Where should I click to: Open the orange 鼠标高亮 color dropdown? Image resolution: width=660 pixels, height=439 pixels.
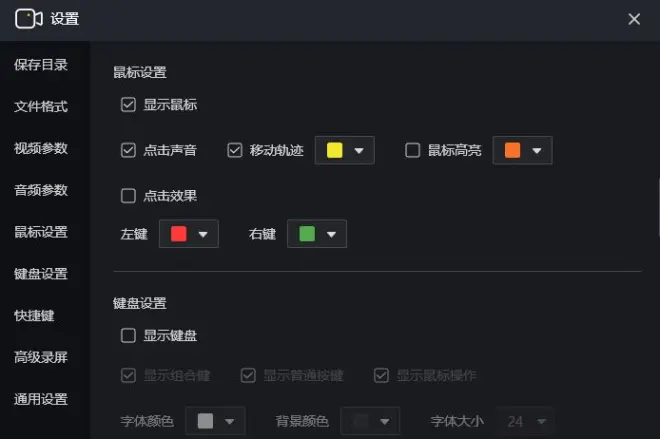[522, 151]
